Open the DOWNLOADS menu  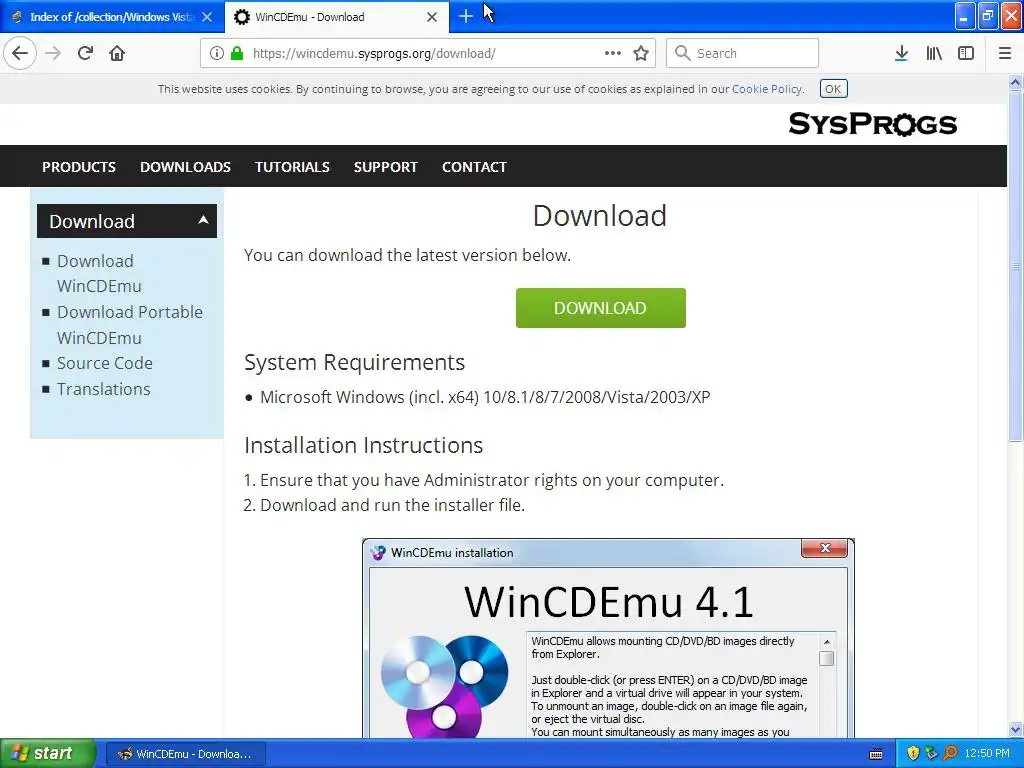[185, 167]
